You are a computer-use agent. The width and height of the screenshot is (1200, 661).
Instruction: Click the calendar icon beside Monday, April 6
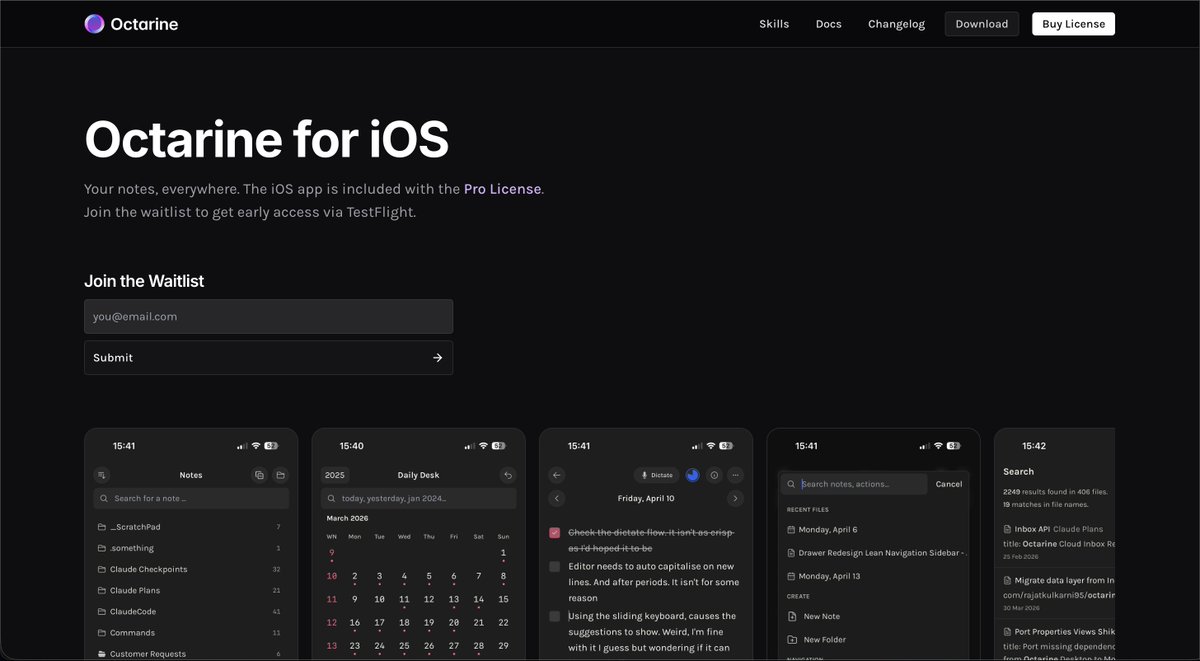792,529
